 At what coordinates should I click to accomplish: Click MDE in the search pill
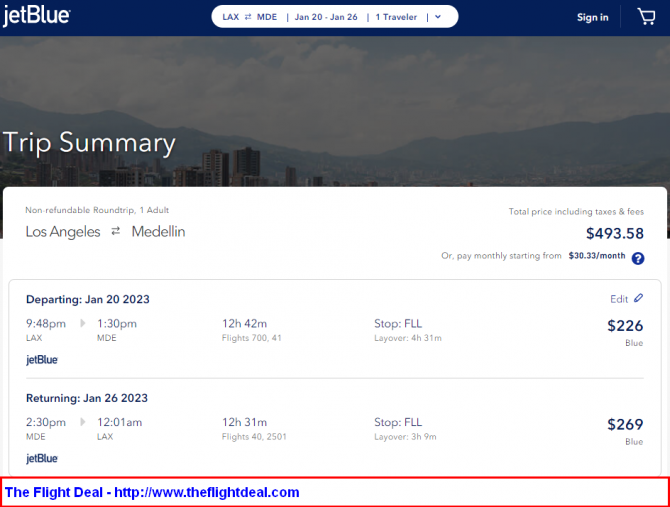click(267, 17)
